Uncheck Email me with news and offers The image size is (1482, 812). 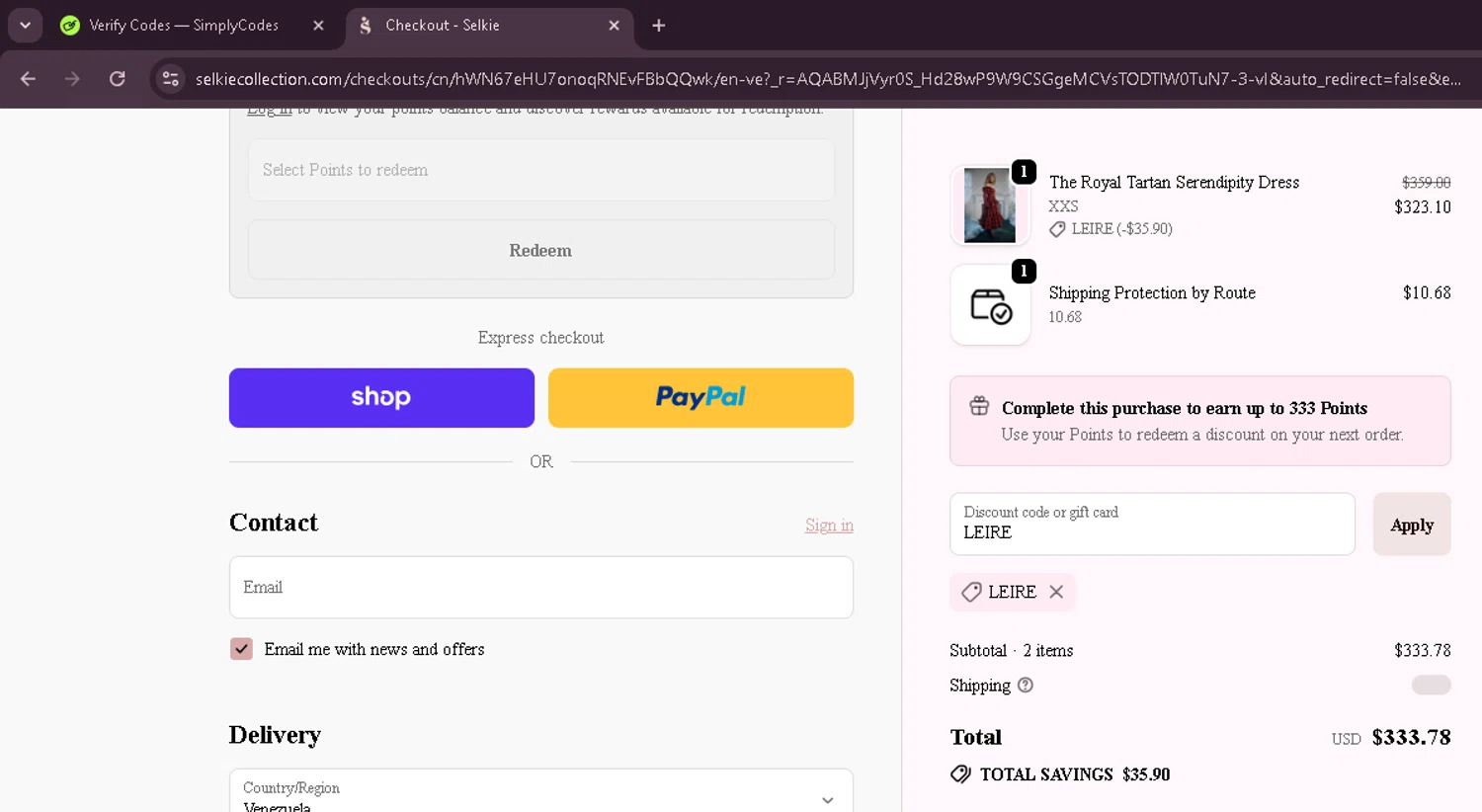(x=241, y=649)
